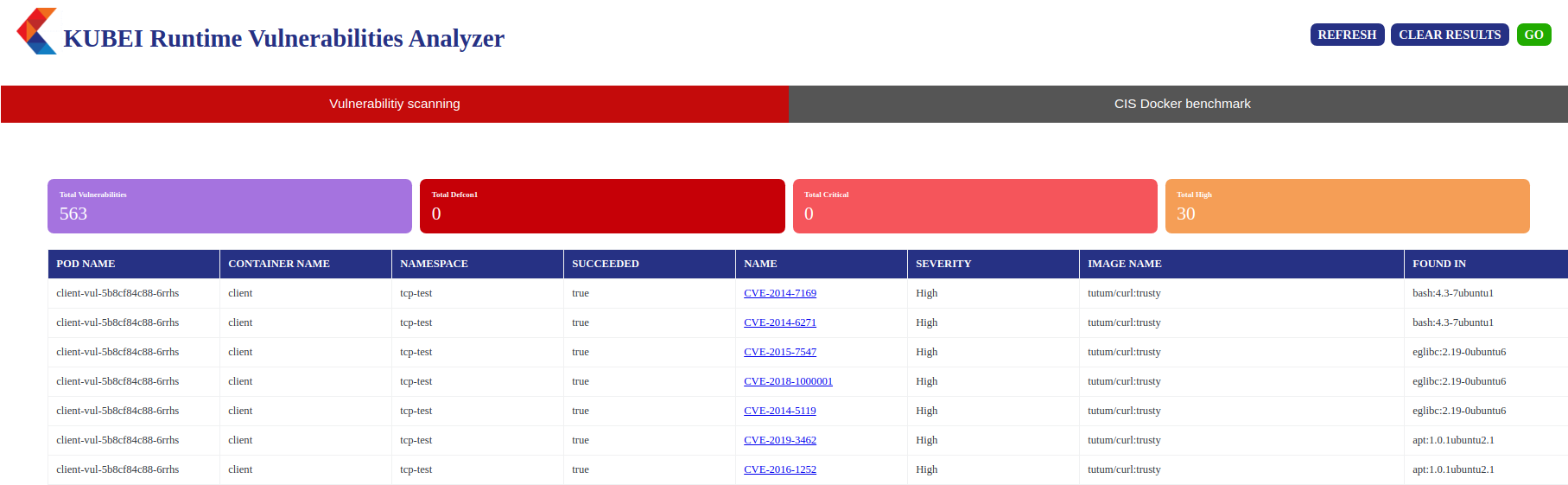
Task: Click the Kubei logo icon
Action: 36,31
